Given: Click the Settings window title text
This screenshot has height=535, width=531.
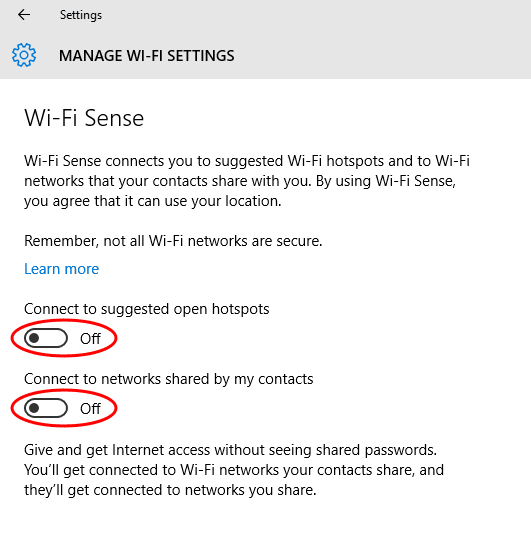Looking at the screenshot, I should (x=81, y=15).
